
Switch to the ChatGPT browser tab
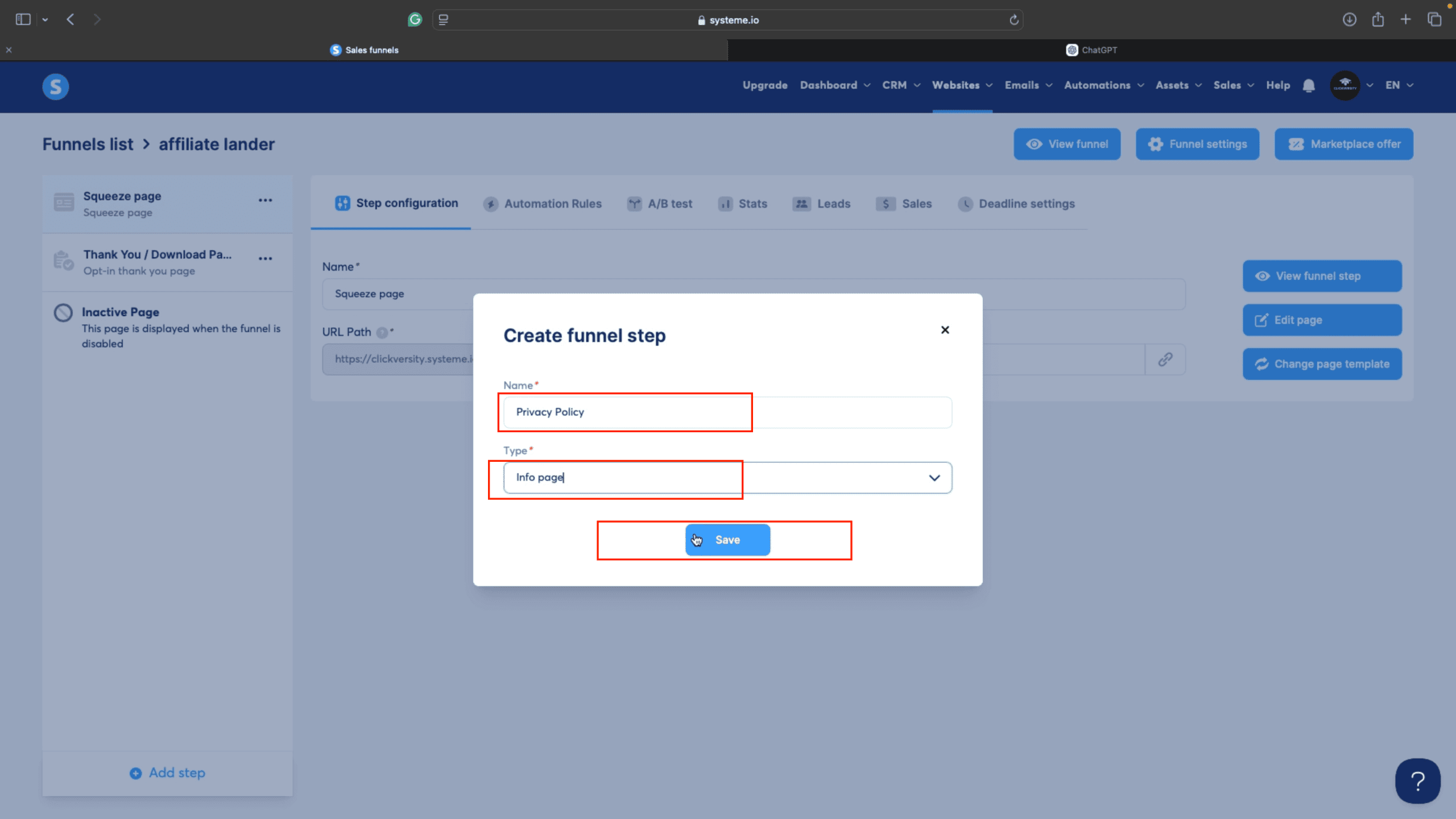[1091, 50]
